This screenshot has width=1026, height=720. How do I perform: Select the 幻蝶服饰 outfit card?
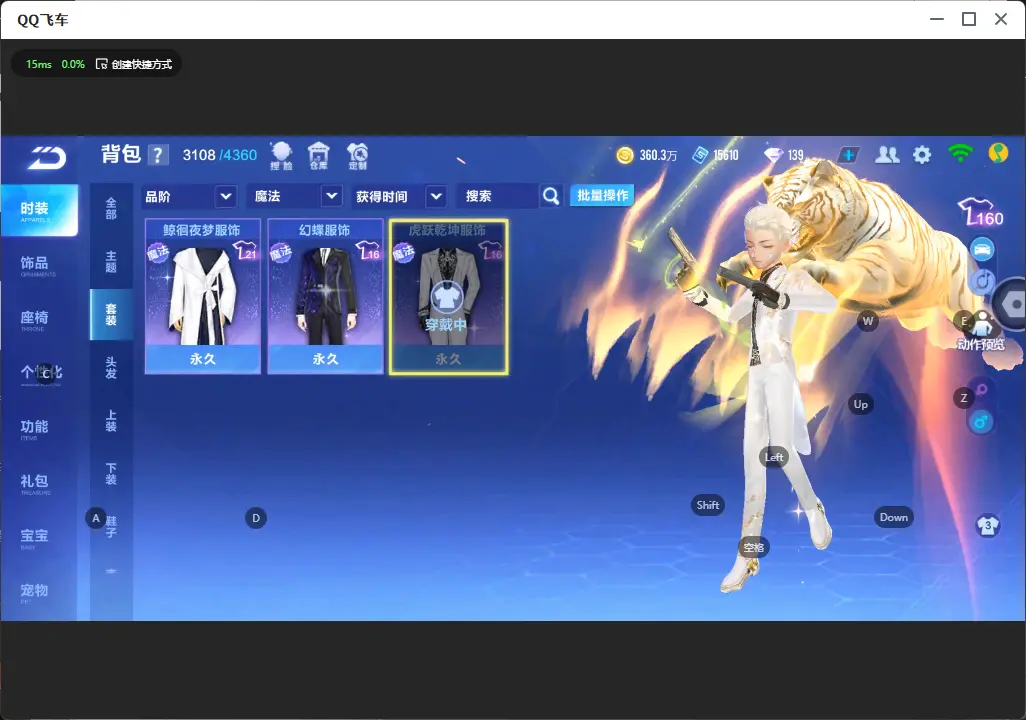click(325, 297)
